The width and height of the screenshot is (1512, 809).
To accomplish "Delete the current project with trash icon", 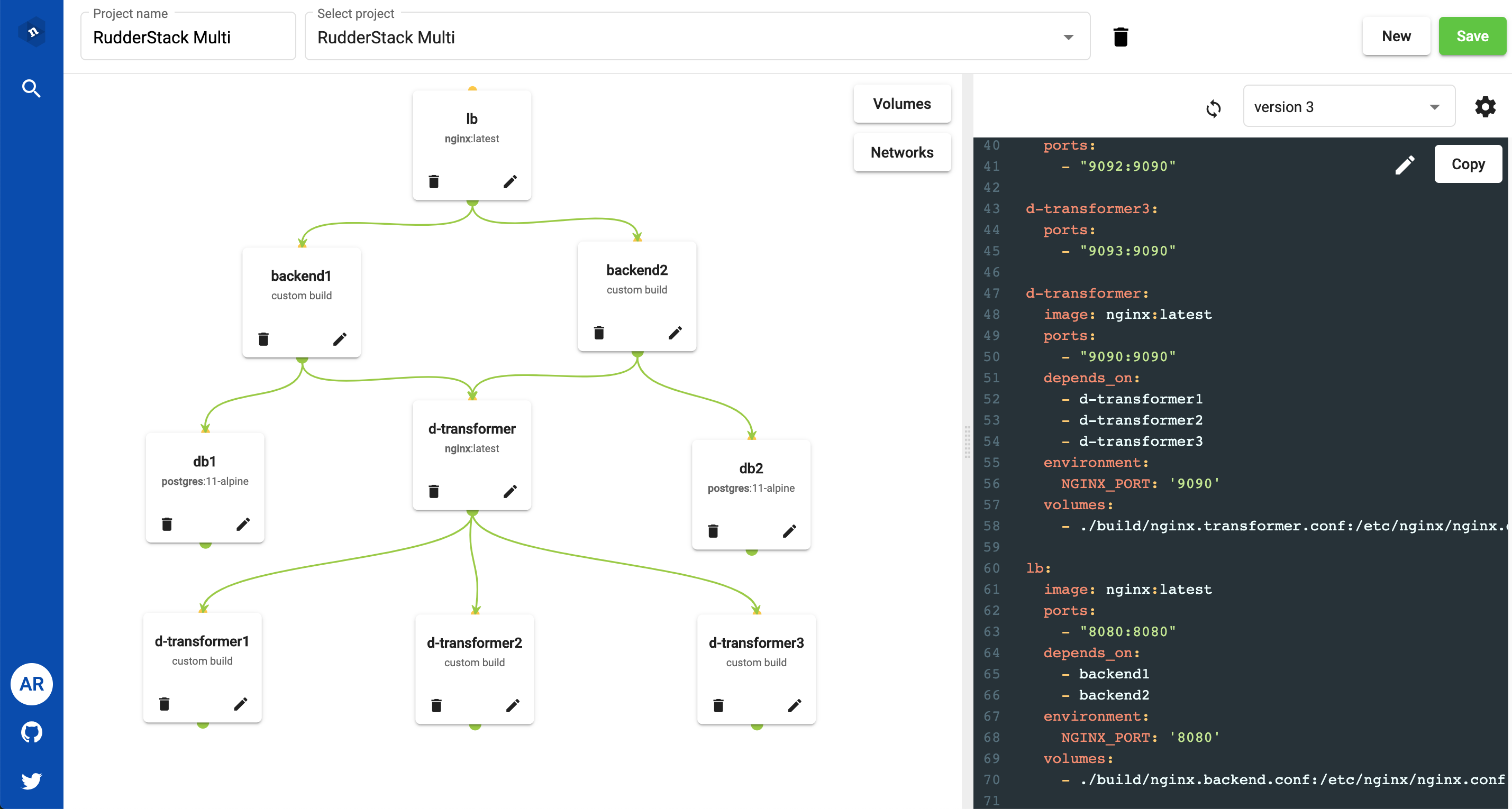I will 1121,37.
